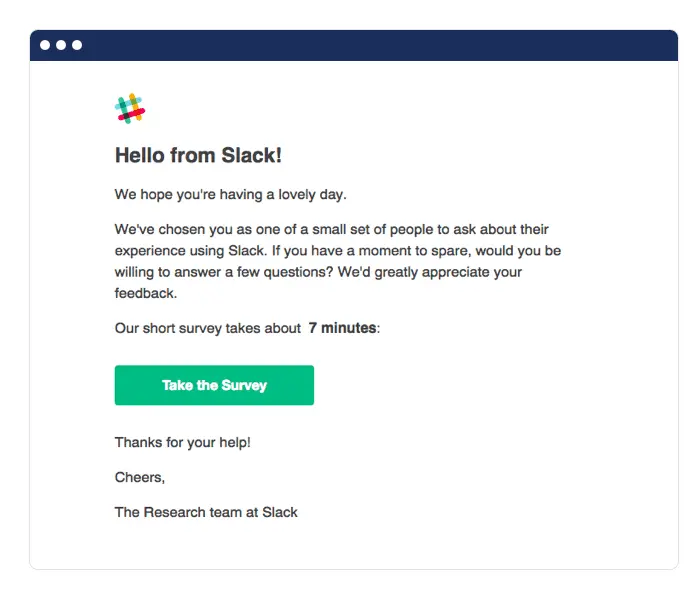Screen dimensions: 700x599
Task: Click the word "feedback." ending the paragraph
Action: tap(145, 293)
